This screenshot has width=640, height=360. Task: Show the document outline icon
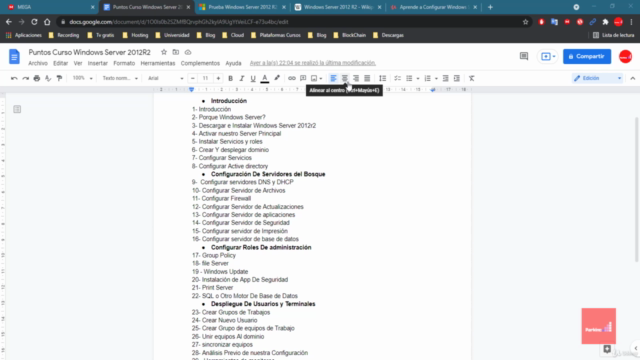(x=17, y=109)
